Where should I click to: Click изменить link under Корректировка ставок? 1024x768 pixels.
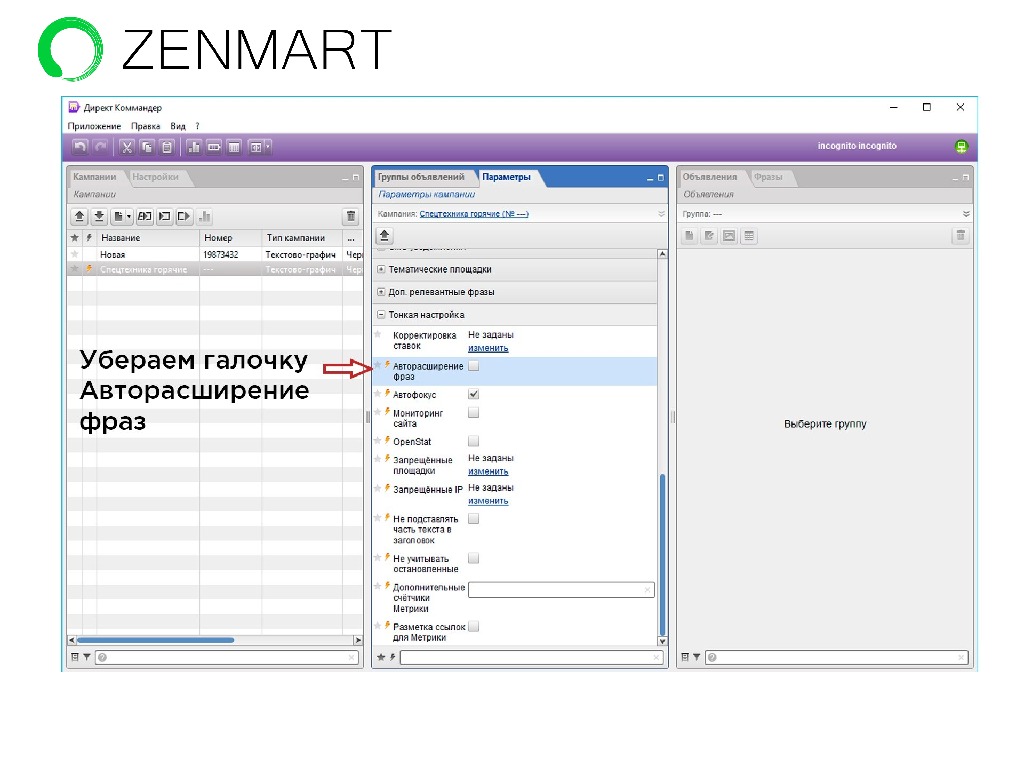click(x=488, y=348)
